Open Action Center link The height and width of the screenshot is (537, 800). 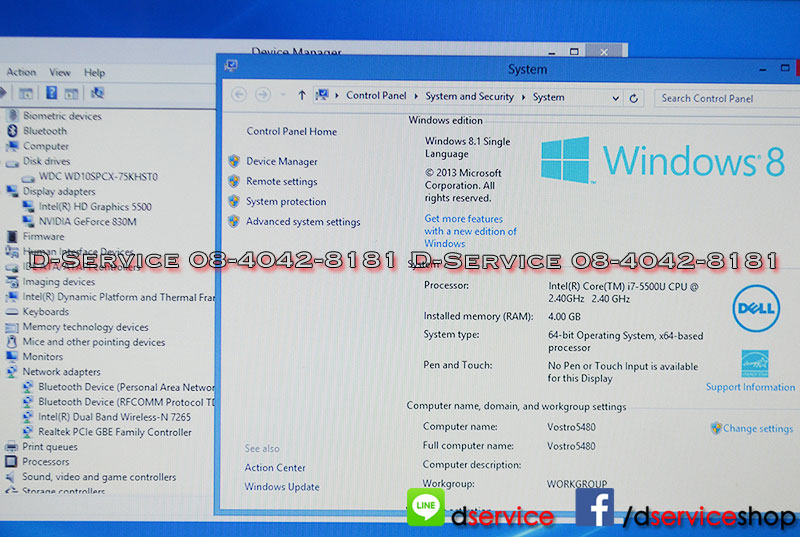274,468
